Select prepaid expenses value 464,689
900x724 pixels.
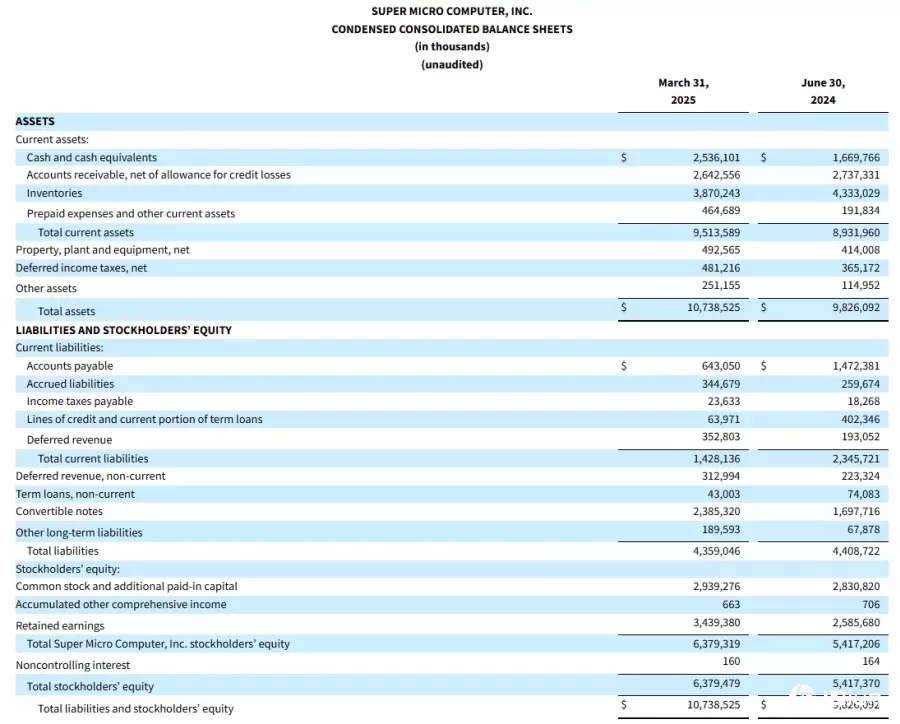tap(721, 210)
